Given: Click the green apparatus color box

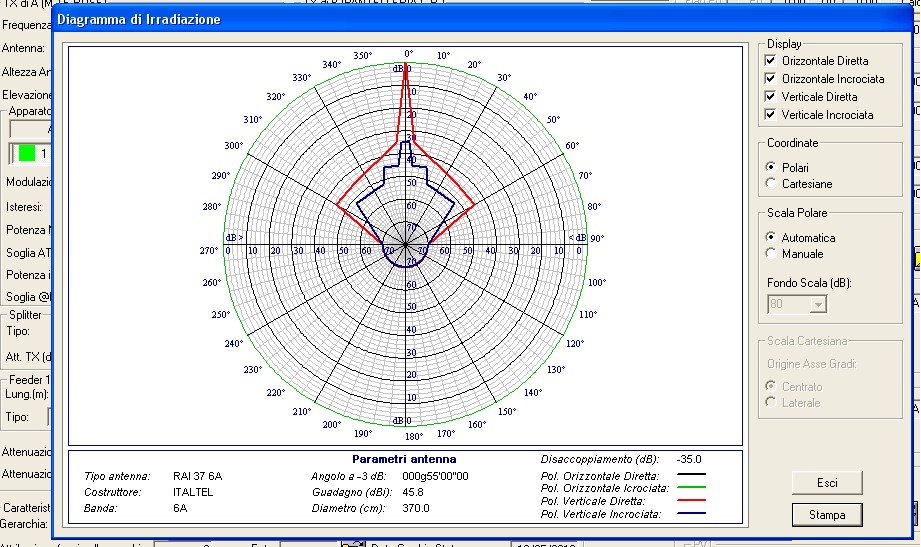Looking at the screenshot, I should [27, 153].
